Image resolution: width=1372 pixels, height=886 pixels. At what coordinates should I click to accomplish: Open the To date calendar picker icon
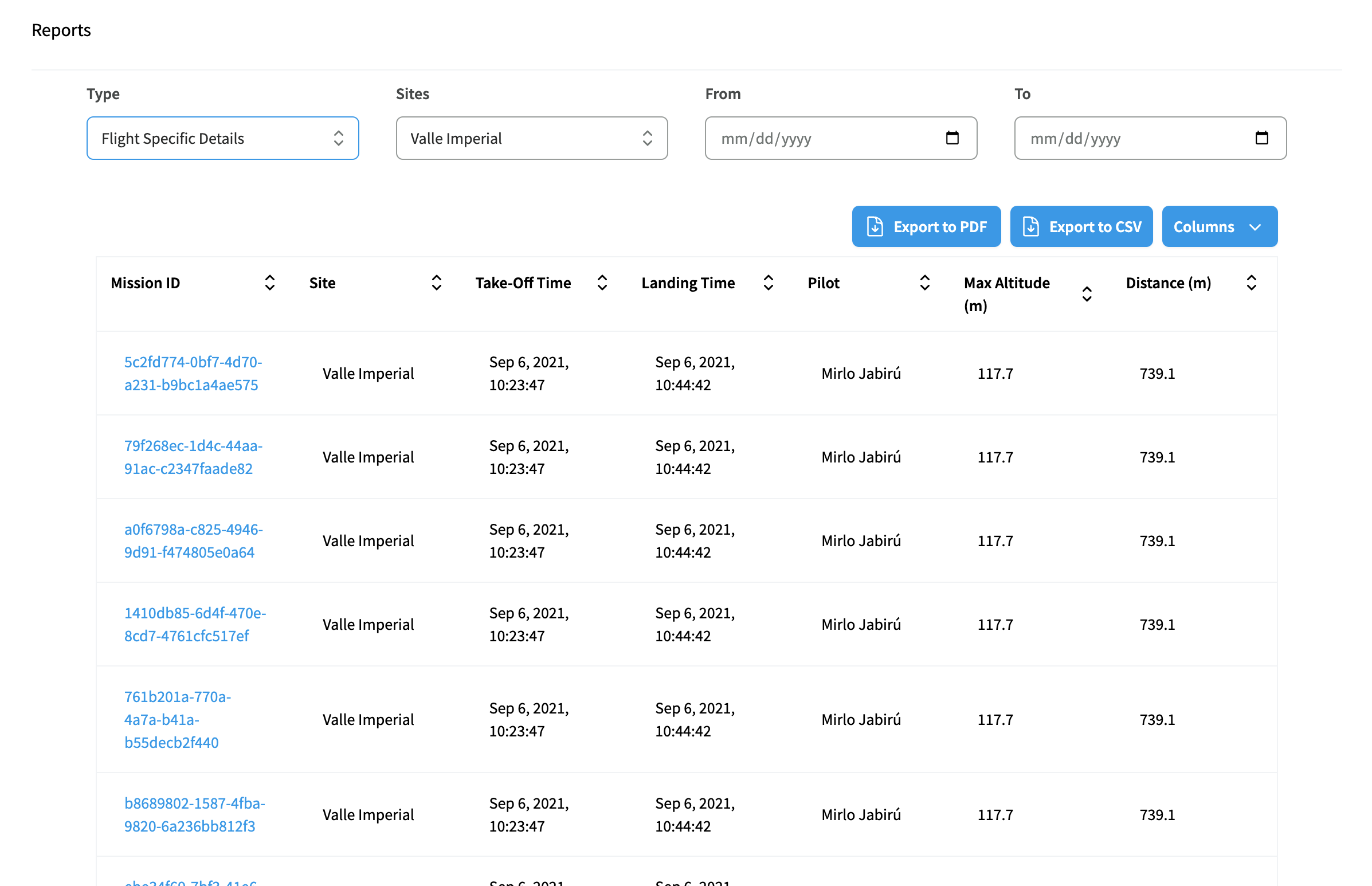click(x=1261, y=138)
